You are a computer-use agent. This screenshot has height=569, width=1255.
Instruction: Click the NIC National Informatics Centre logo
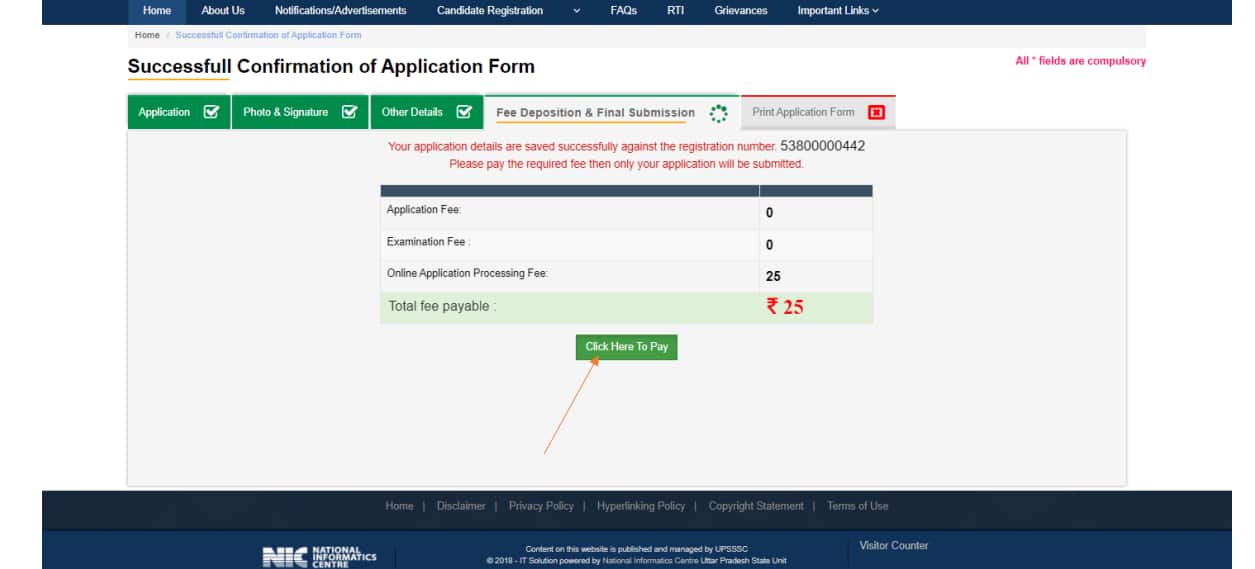(319, 556)
